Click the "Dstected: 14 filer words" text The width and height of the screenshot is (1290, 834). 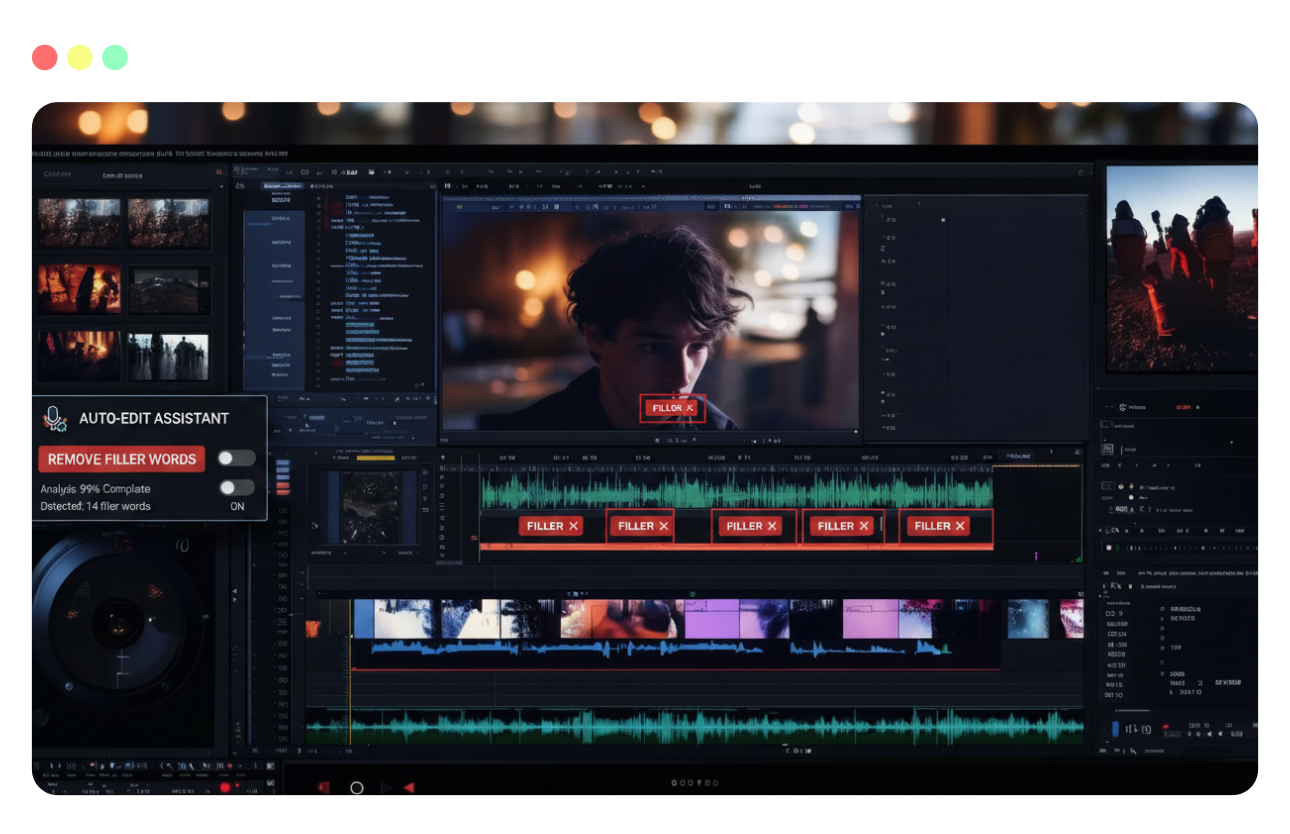[x=95, y=506]
